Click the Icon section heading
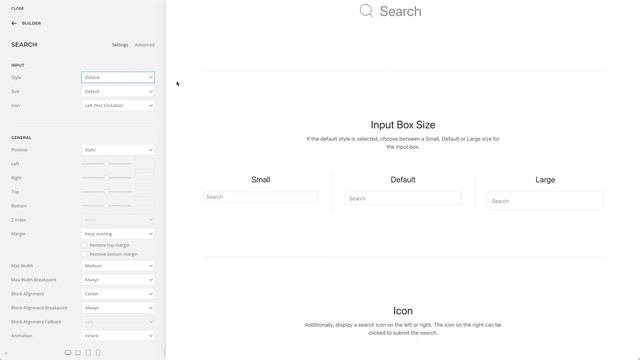640x360 pixels. click(x=403, y=311)
